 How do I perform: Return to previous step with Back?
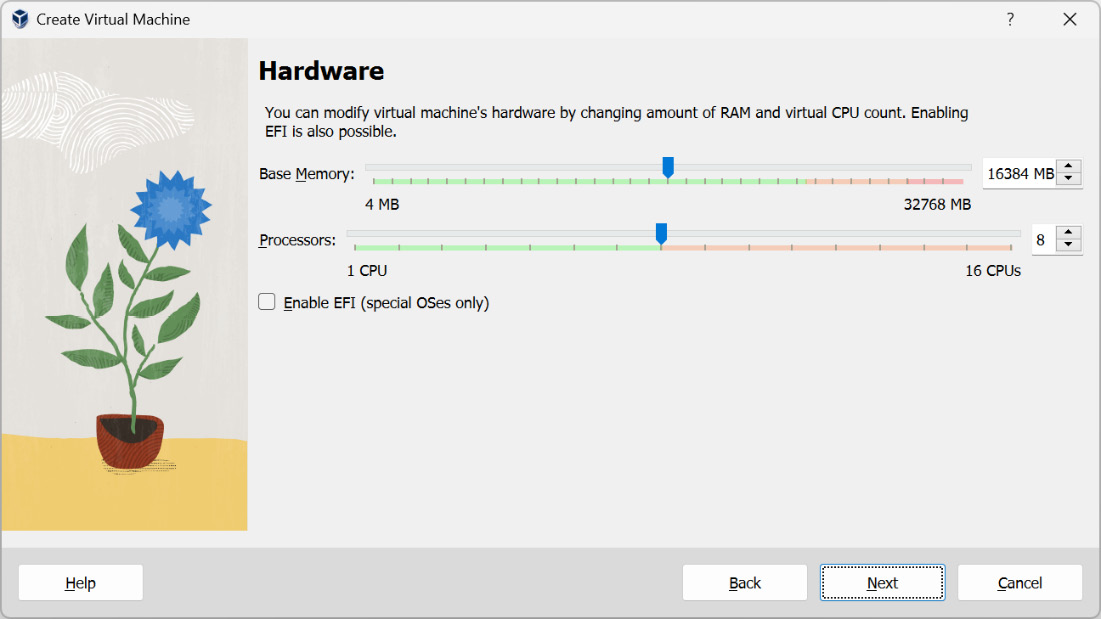coord(744,583)
